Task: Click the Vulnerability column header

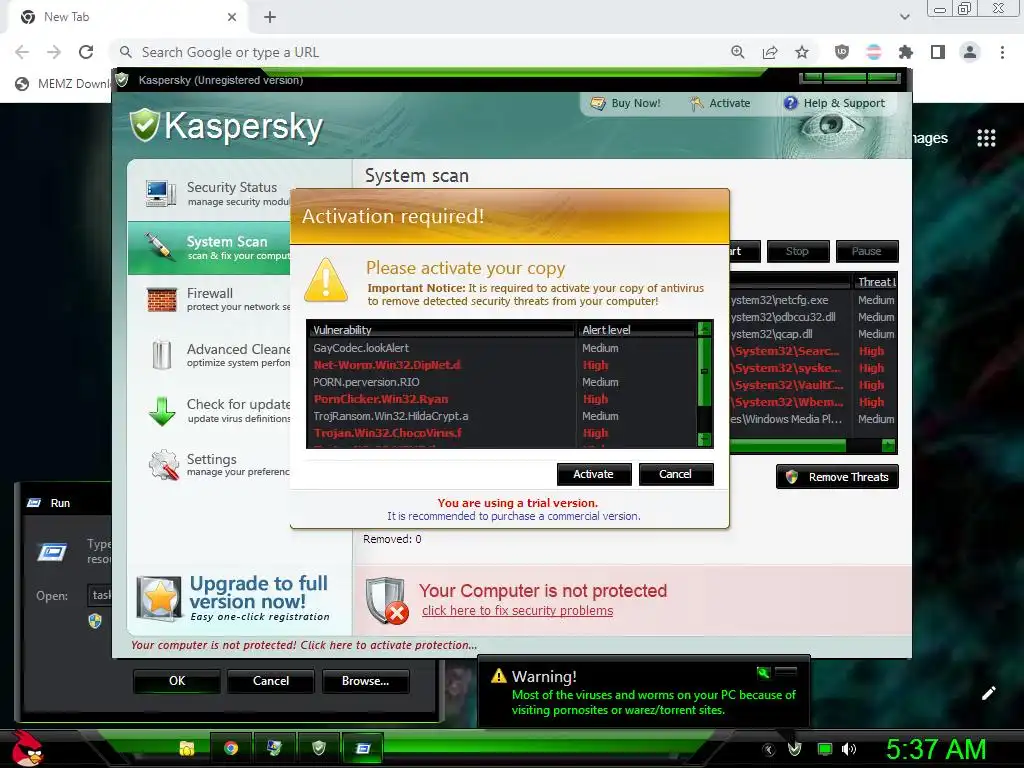Action: 441,330
